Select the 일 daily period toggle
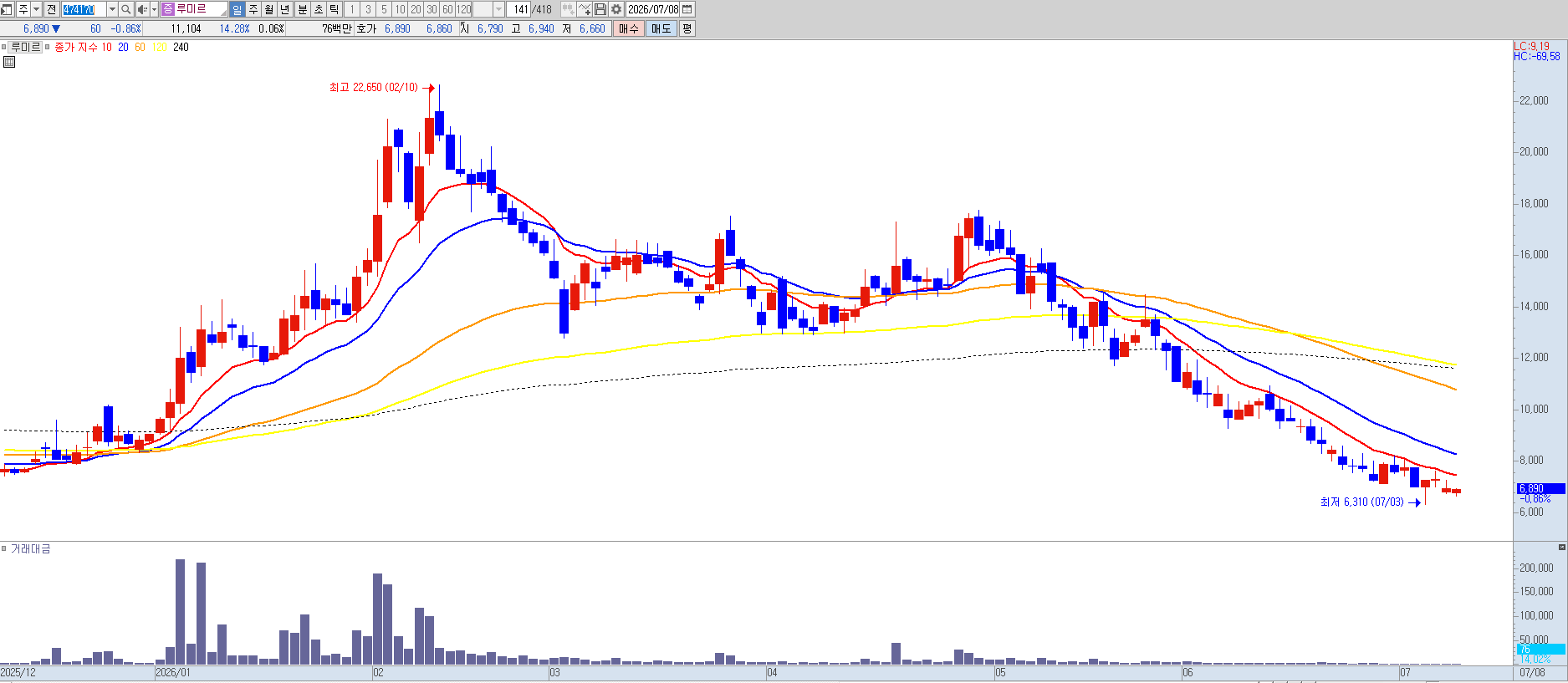 click(237, 9)
